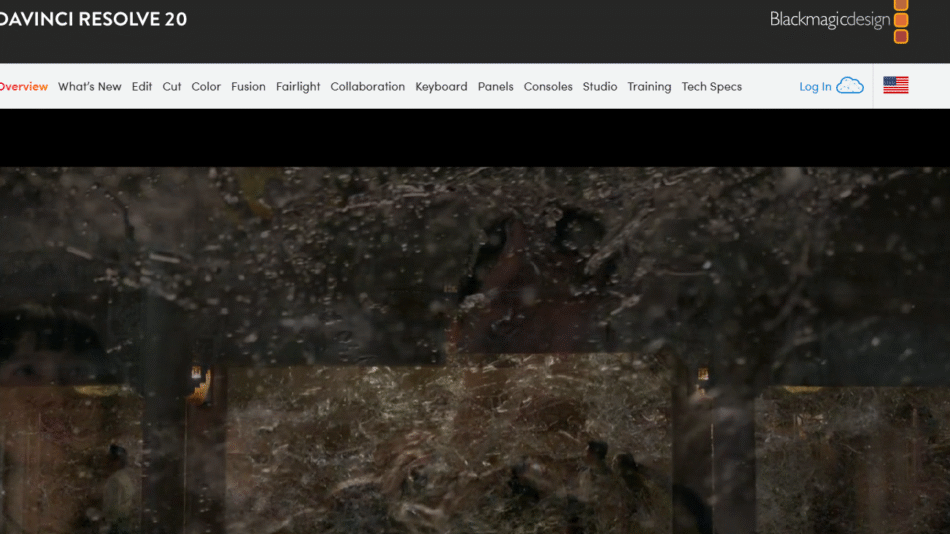
Task: Open the Consoles page
Action: pos(548,87)
